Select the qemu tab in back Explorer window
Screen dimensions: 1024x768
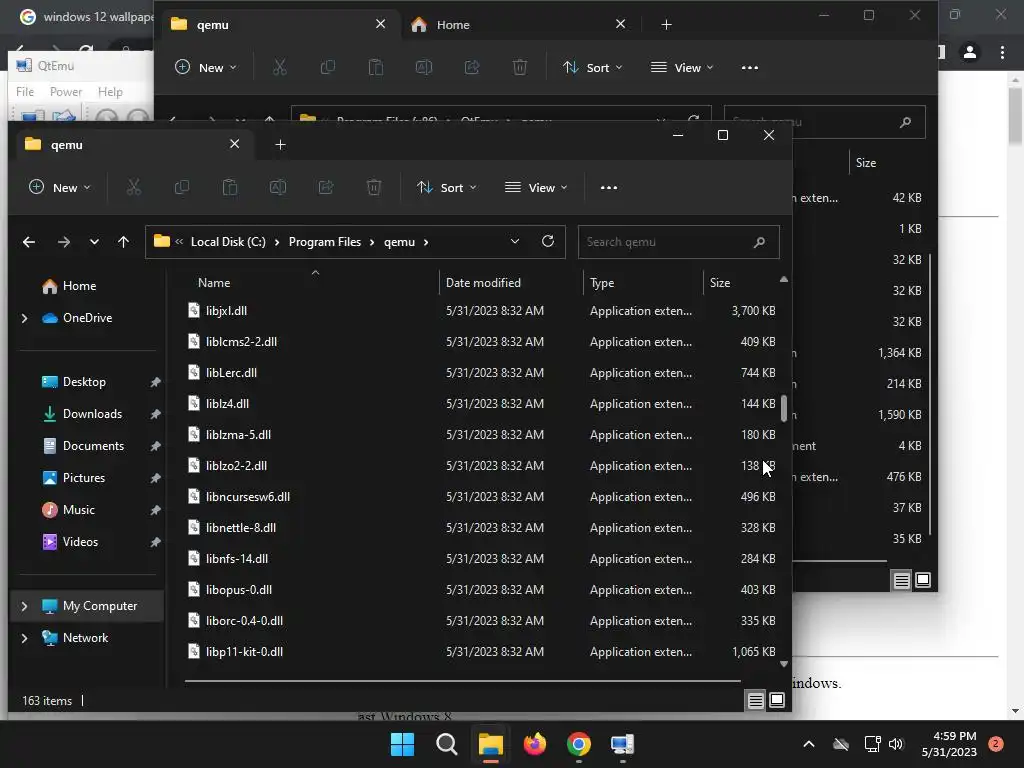coord(279,25)
